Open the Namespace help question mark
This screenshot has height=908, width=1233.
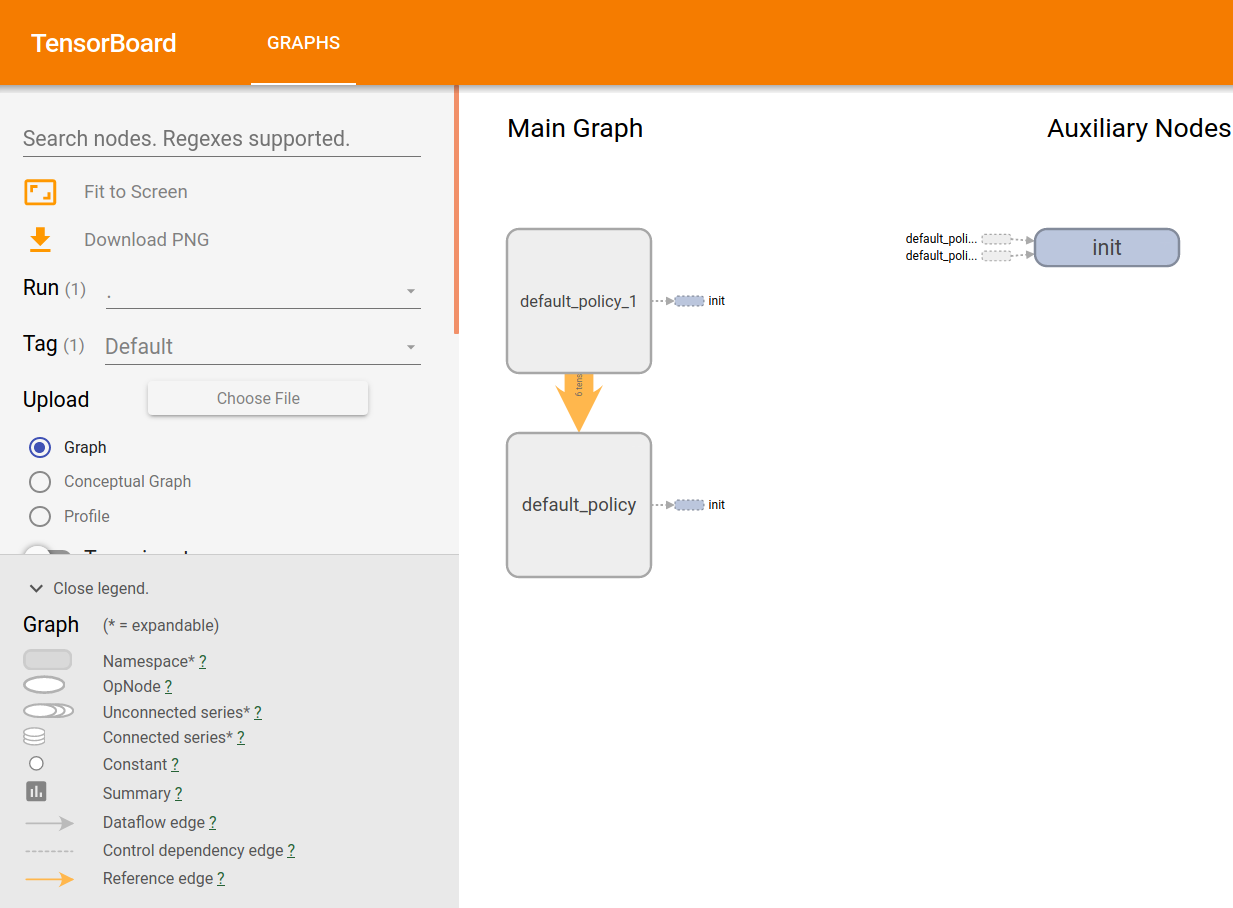(203, 662)
